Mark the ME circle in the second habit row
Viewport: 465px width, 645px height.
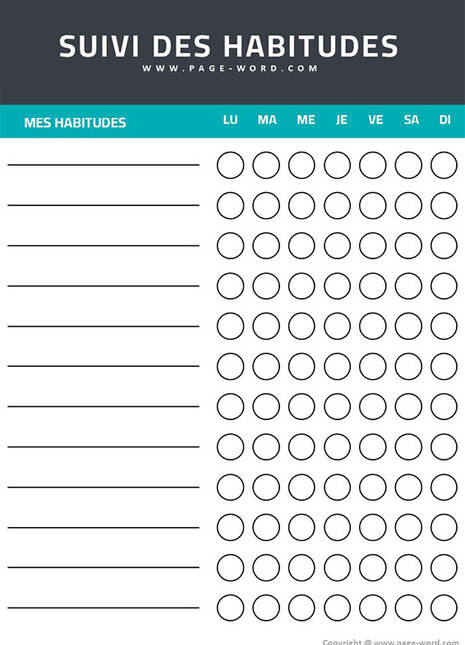[302, 205]
